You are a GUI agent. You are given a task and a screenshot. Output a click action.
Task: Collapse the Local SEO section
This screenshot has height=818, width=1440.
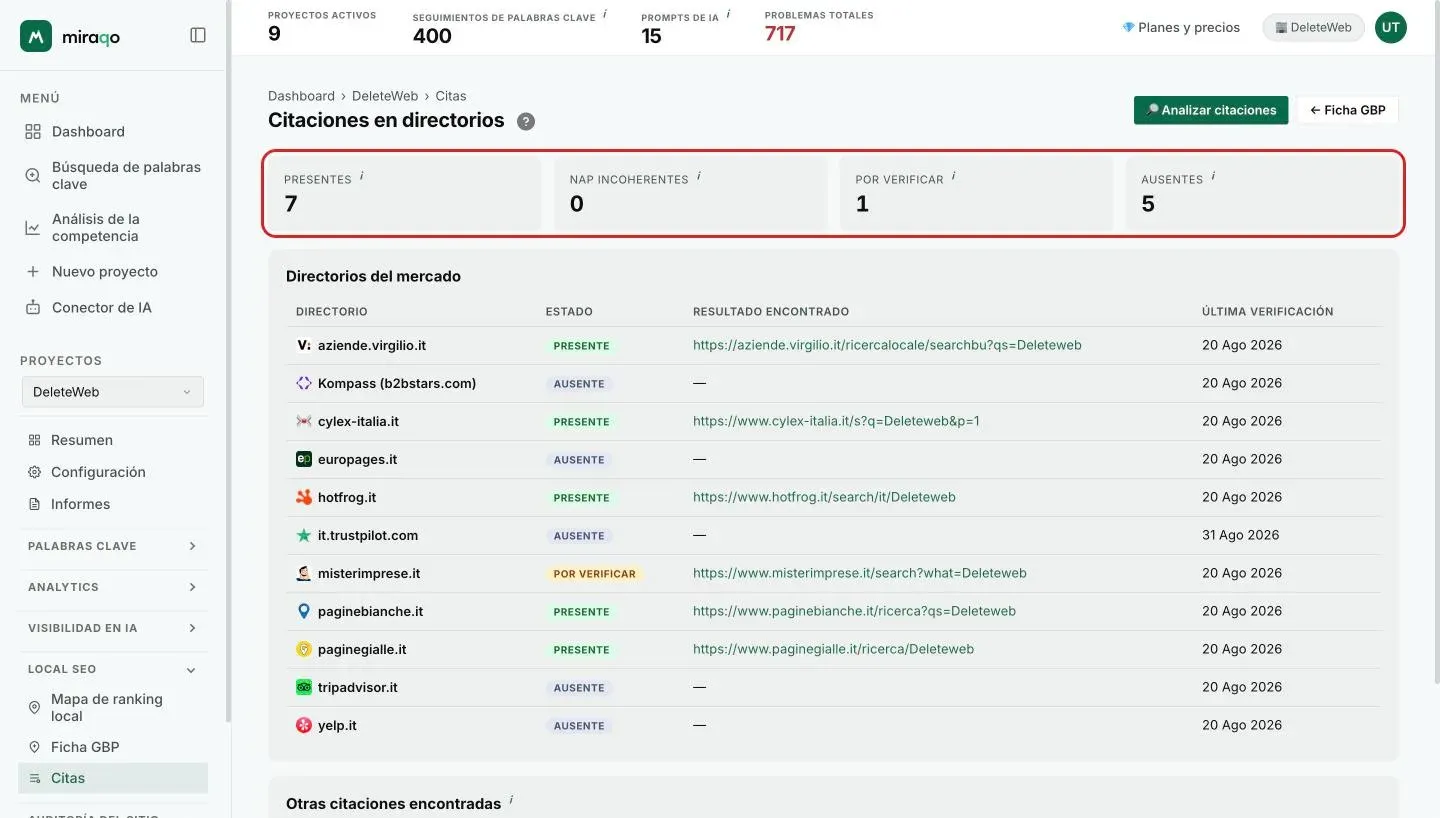113,669
